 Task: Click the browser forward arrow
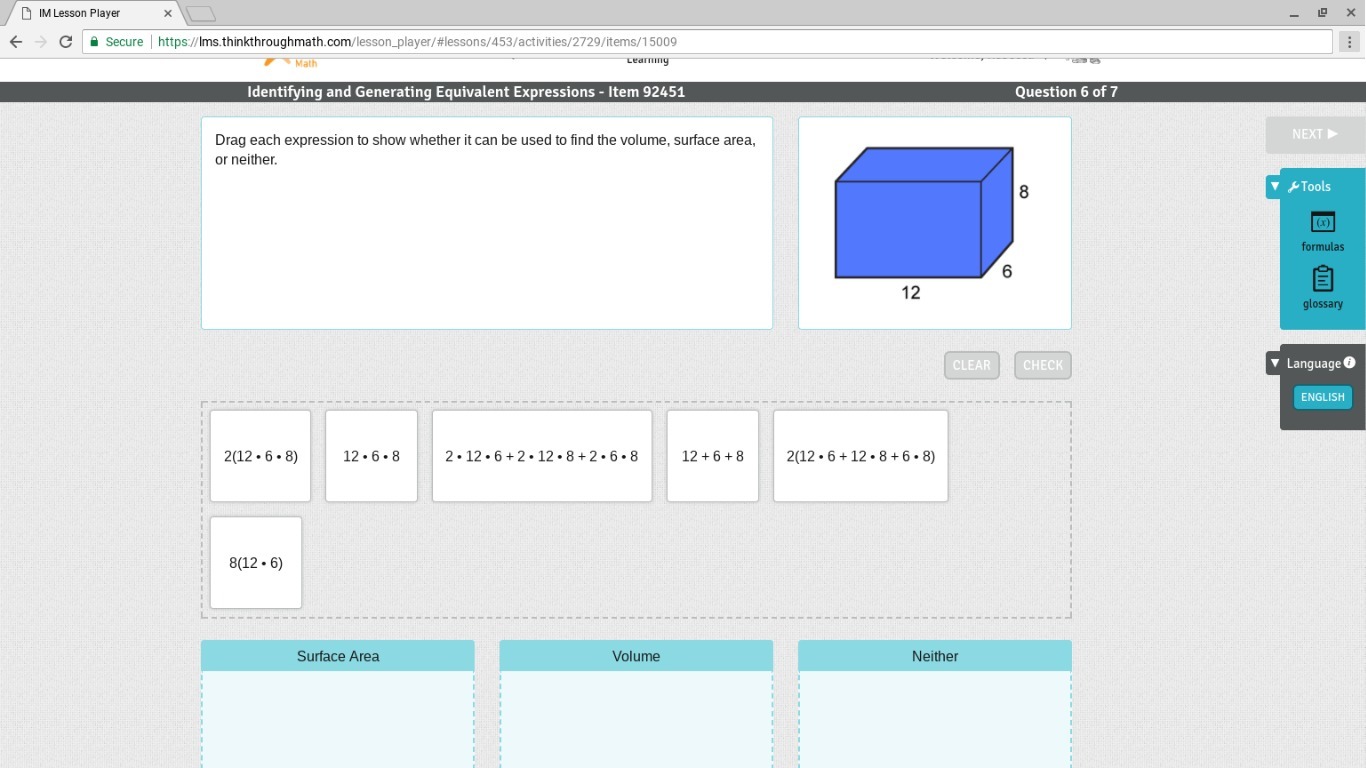click(41, 42)
